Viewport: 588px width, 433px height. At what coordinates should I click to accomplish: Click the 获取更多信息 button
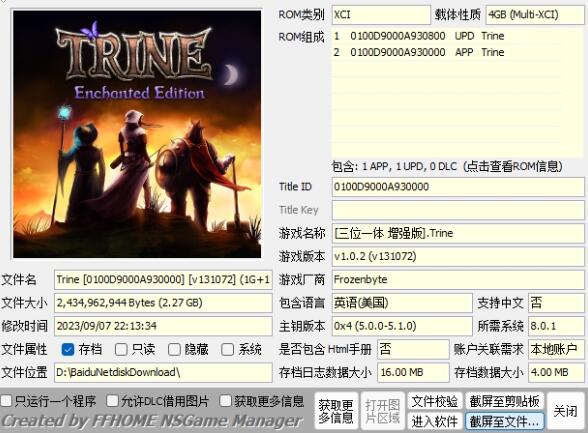coord(336,411)
